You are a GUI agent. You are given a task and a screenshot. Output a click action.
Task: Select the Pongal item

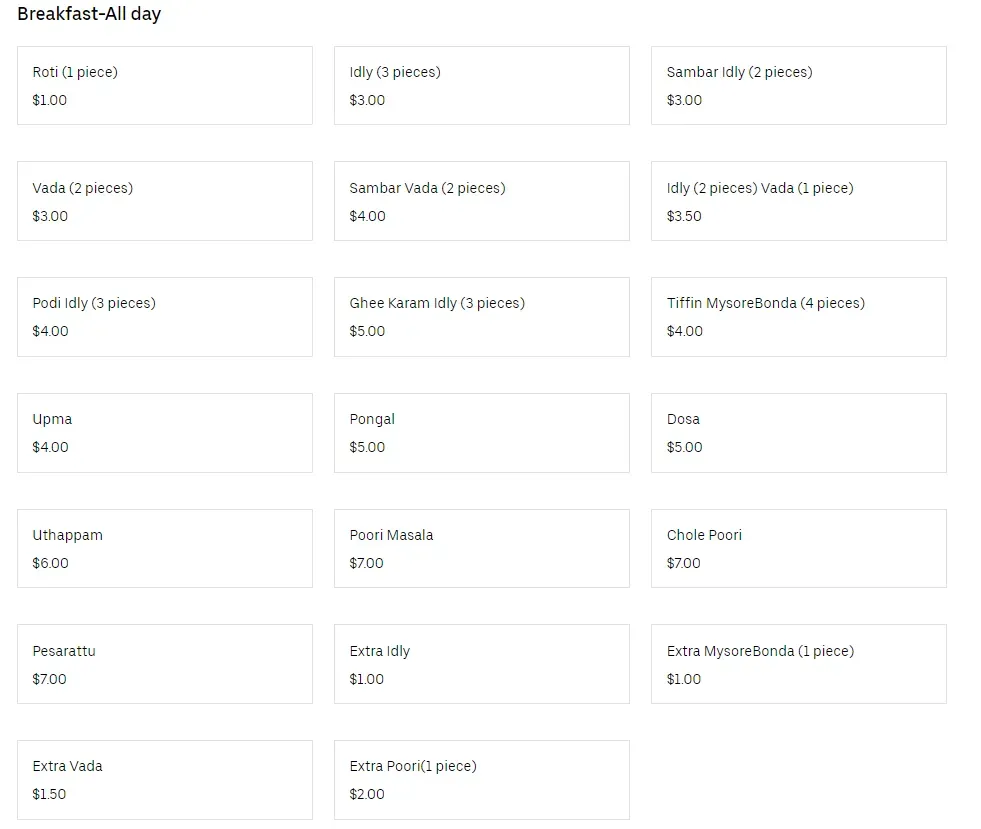click(481, 433)
